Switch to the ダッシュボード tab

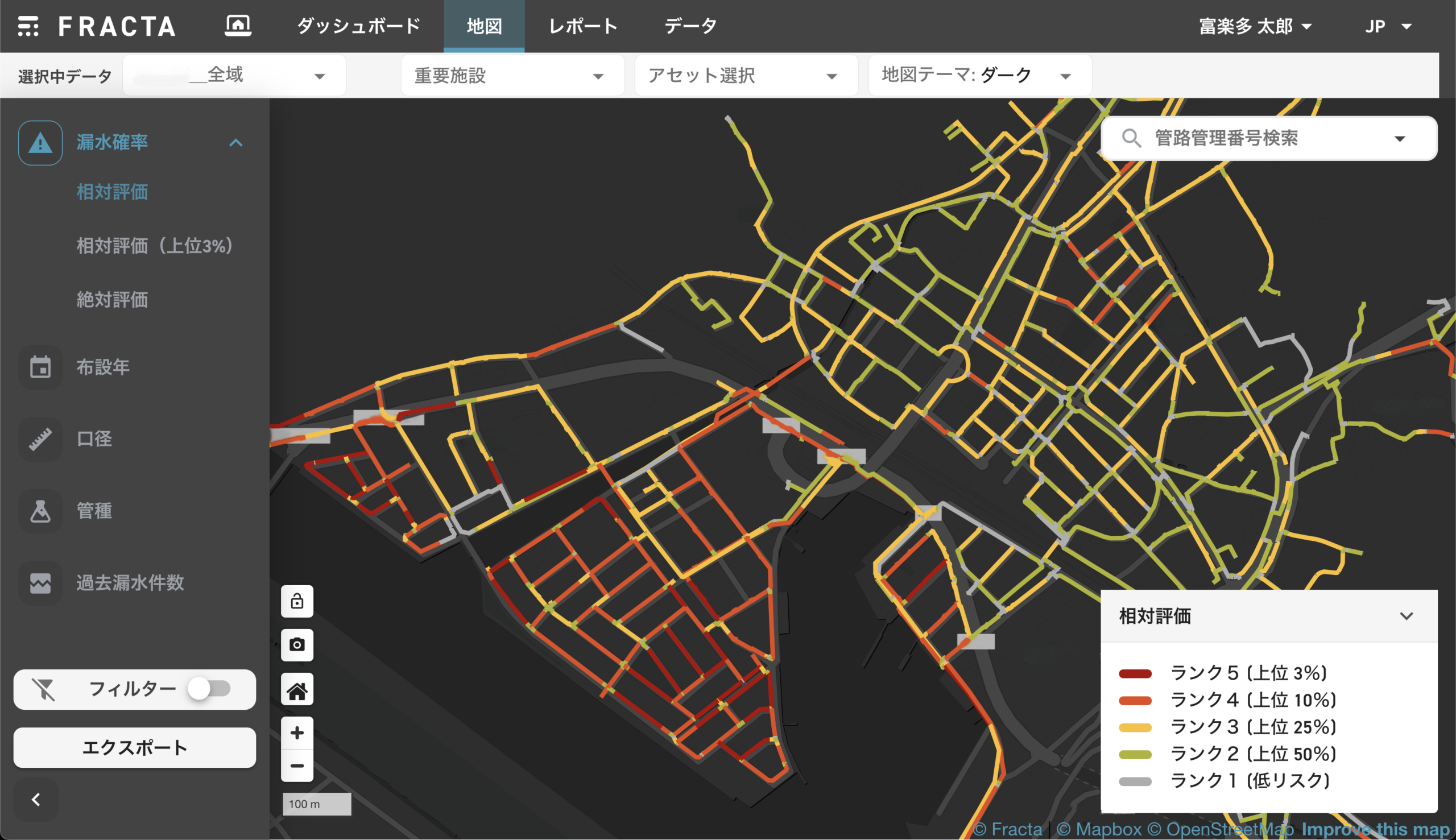pos(358,26)
